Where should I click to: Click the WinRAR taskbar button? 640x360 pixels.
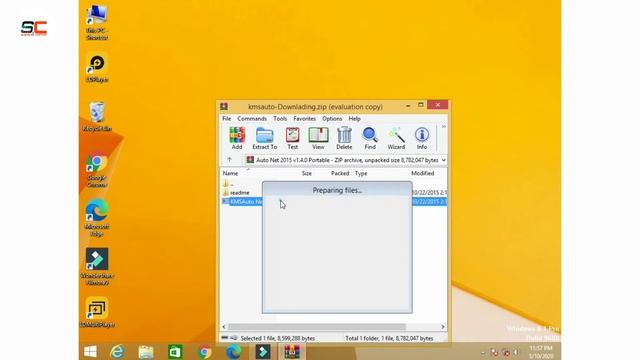pyautogui.click(x=292, y=351)
